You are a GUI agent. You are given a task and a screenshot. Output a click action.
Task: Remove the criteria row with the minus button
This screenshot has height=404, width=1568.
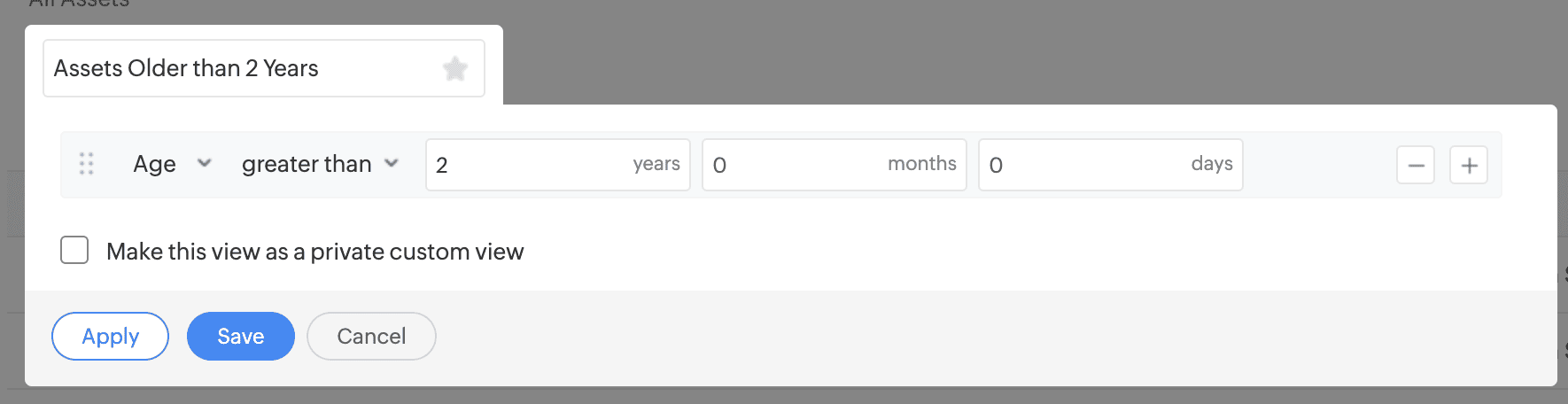(x=1415, y=166)
